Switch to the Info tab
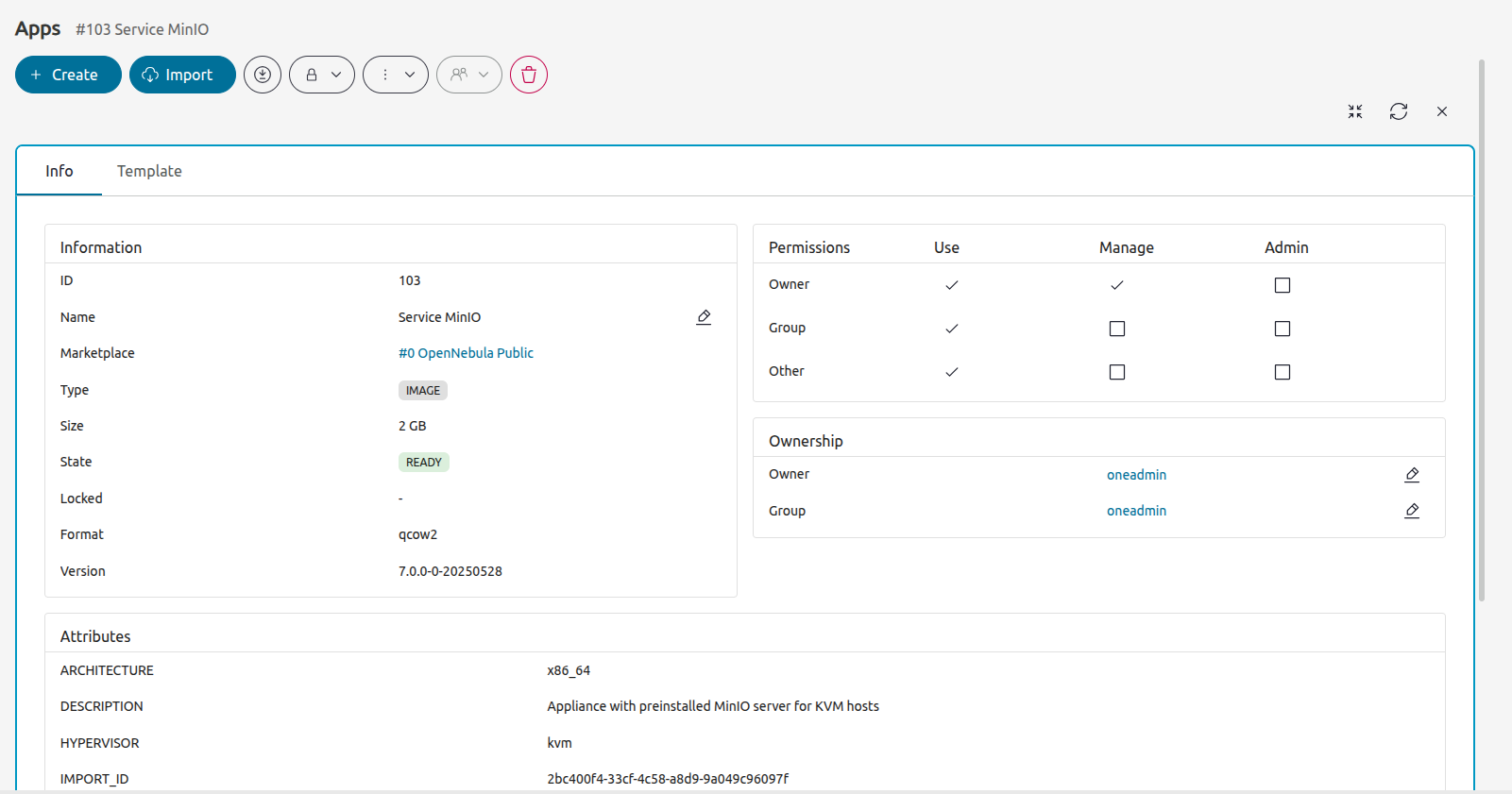Image resolution: width=1512 pixels, height=794 pixels. pyautogui.click(x=59, y=171)
